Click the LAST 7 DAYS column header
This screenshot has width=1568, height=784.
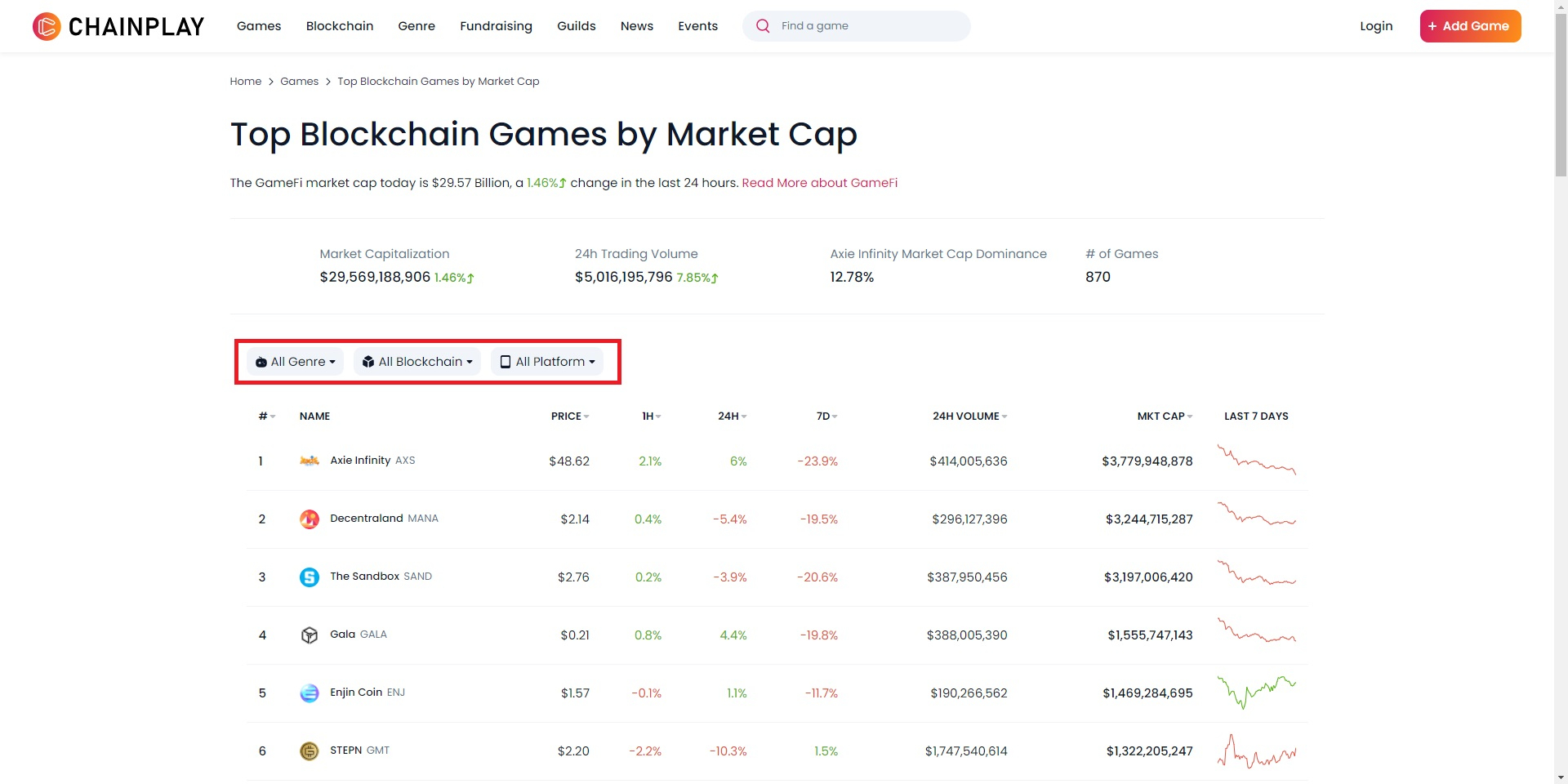[1257, 416]
